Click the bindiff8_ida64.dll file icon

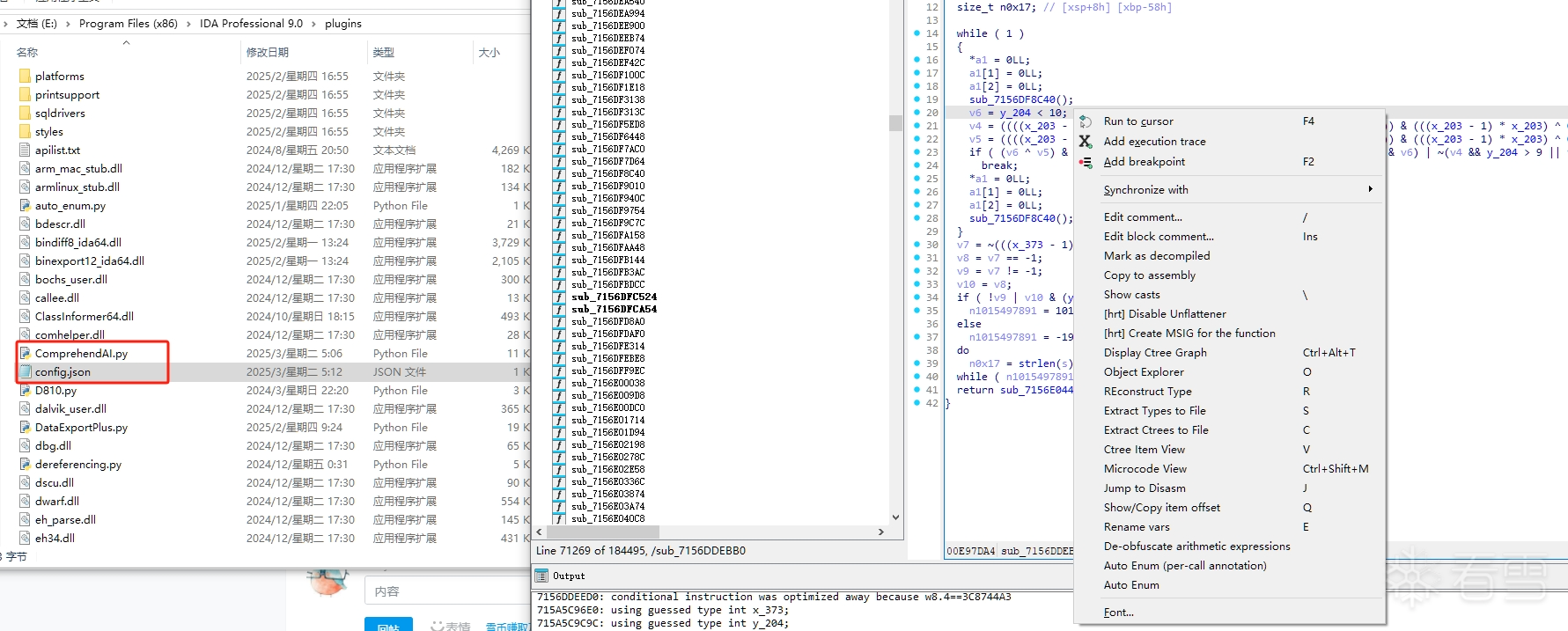[25, 243]
